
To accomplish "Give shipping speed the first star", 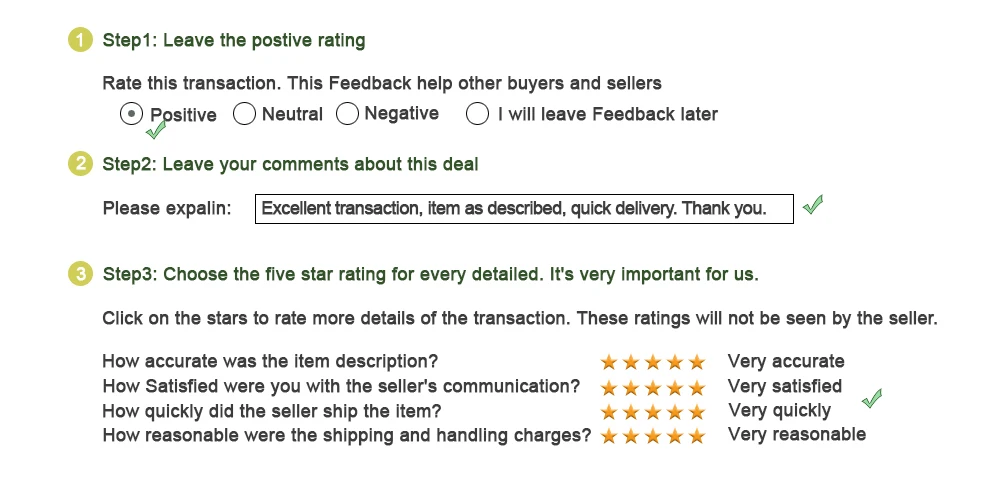I will click(609, 412).
